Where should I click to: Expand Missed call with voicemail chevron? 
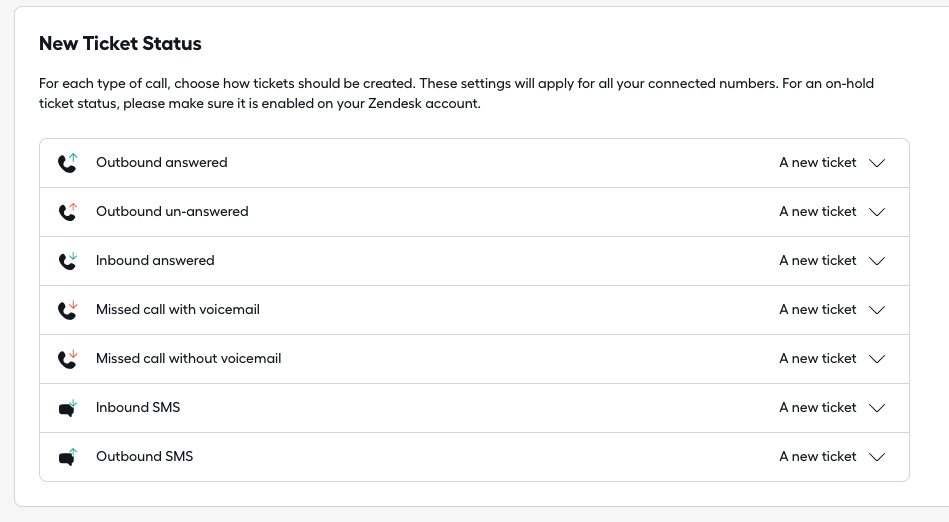pos(877,310)
